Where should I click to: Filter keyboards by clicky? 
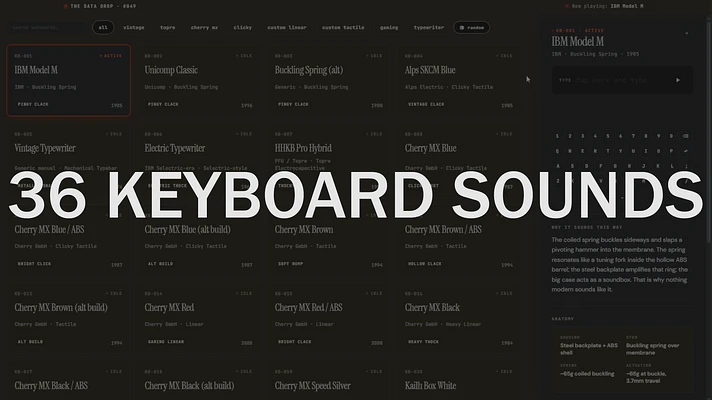[x=242, y=28]
